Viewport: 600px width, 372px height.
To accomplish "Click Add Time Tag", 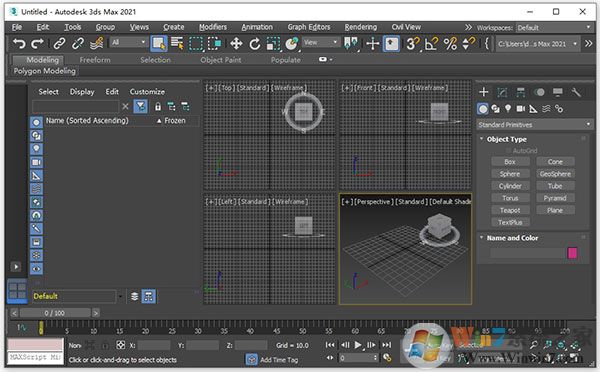I will point(279,360).
